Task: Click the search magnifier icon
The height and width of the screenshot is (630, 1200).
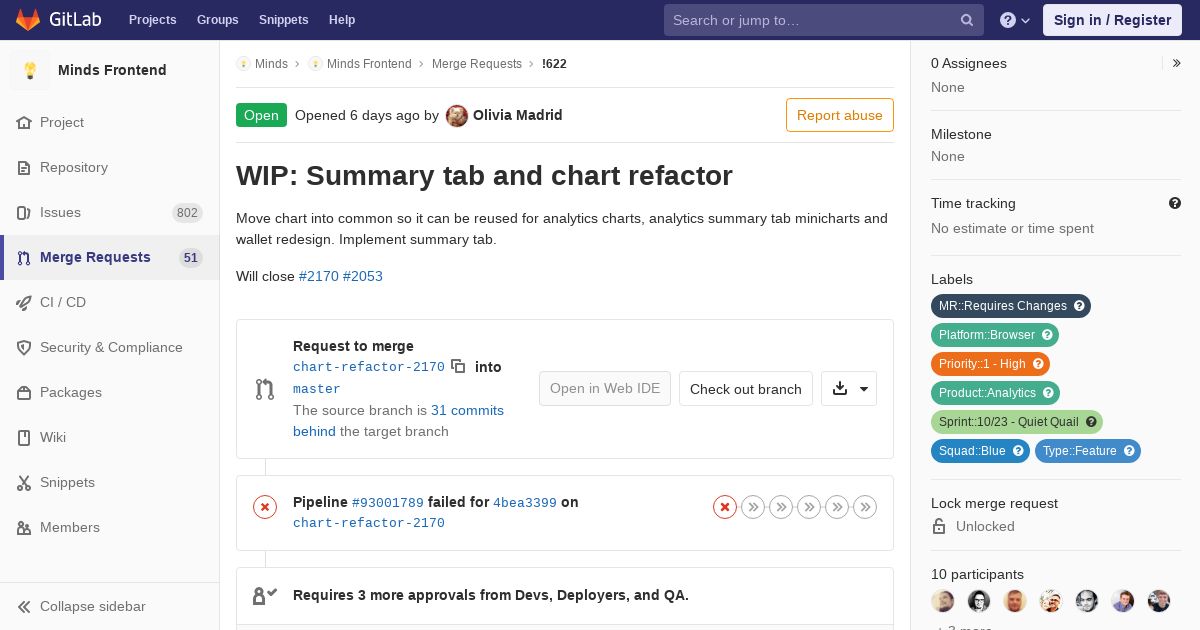Action: (967, 20)
